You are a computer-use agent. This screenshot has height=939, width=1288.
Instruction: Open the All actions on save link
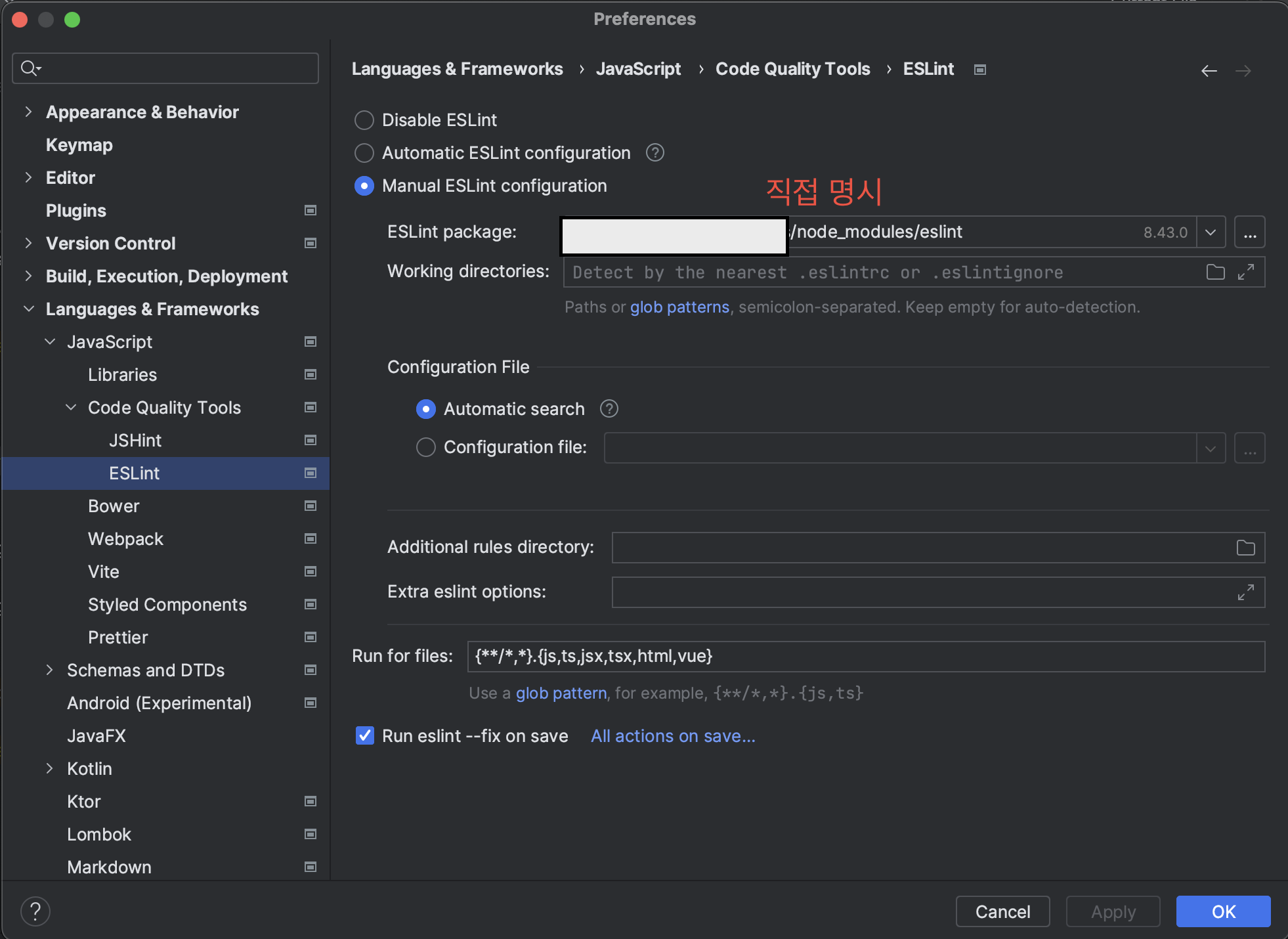673,736
